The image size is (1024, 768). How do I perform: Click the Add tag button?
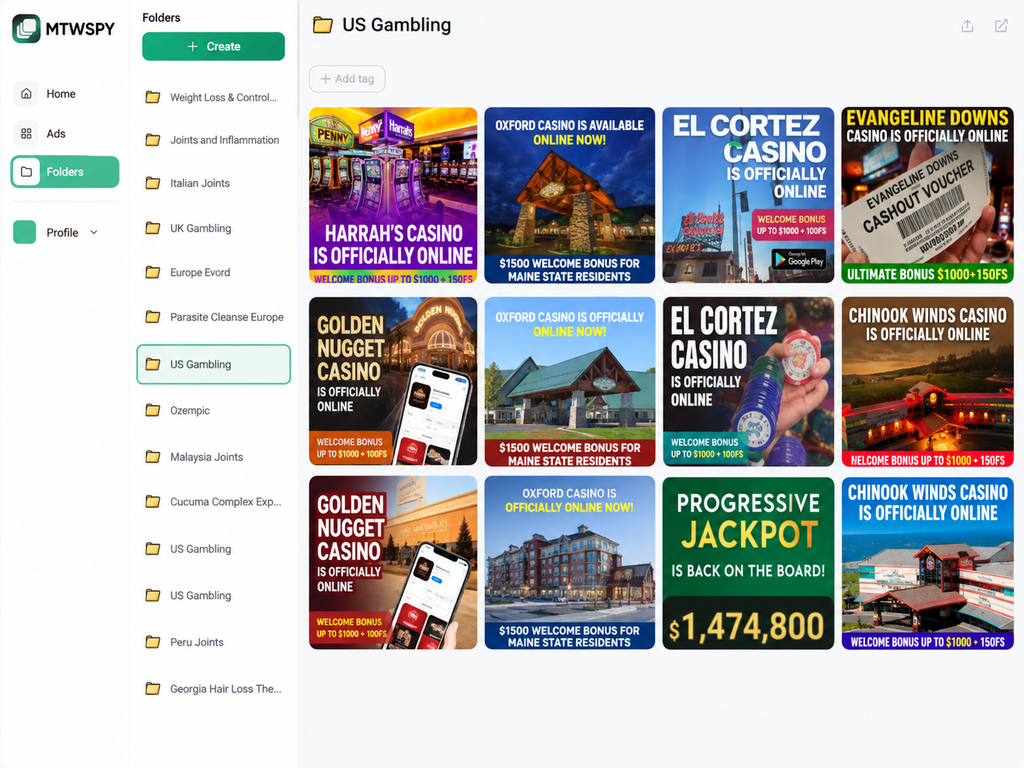pyautogui.click(x=347, y=79)
